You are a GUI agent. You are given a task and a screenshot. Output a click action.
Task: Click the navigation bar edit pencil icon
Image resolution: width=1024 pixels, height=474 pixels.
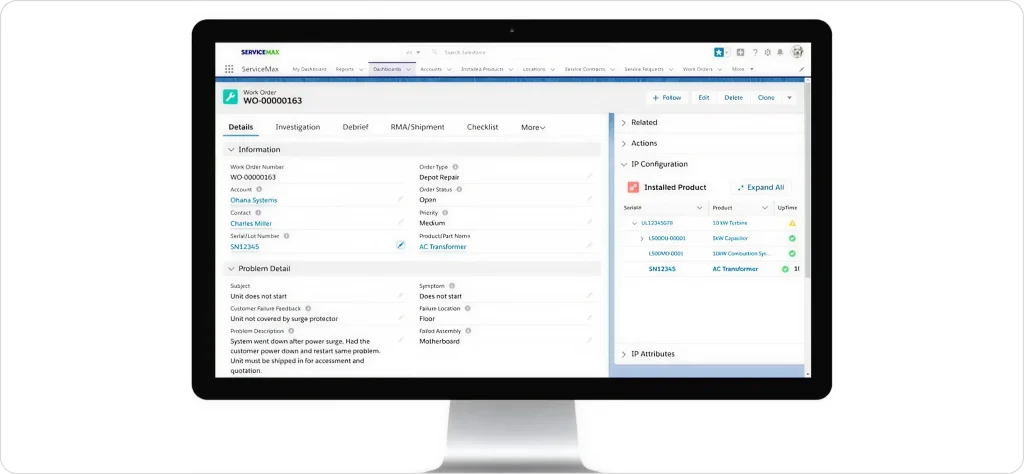coord(801,69)
